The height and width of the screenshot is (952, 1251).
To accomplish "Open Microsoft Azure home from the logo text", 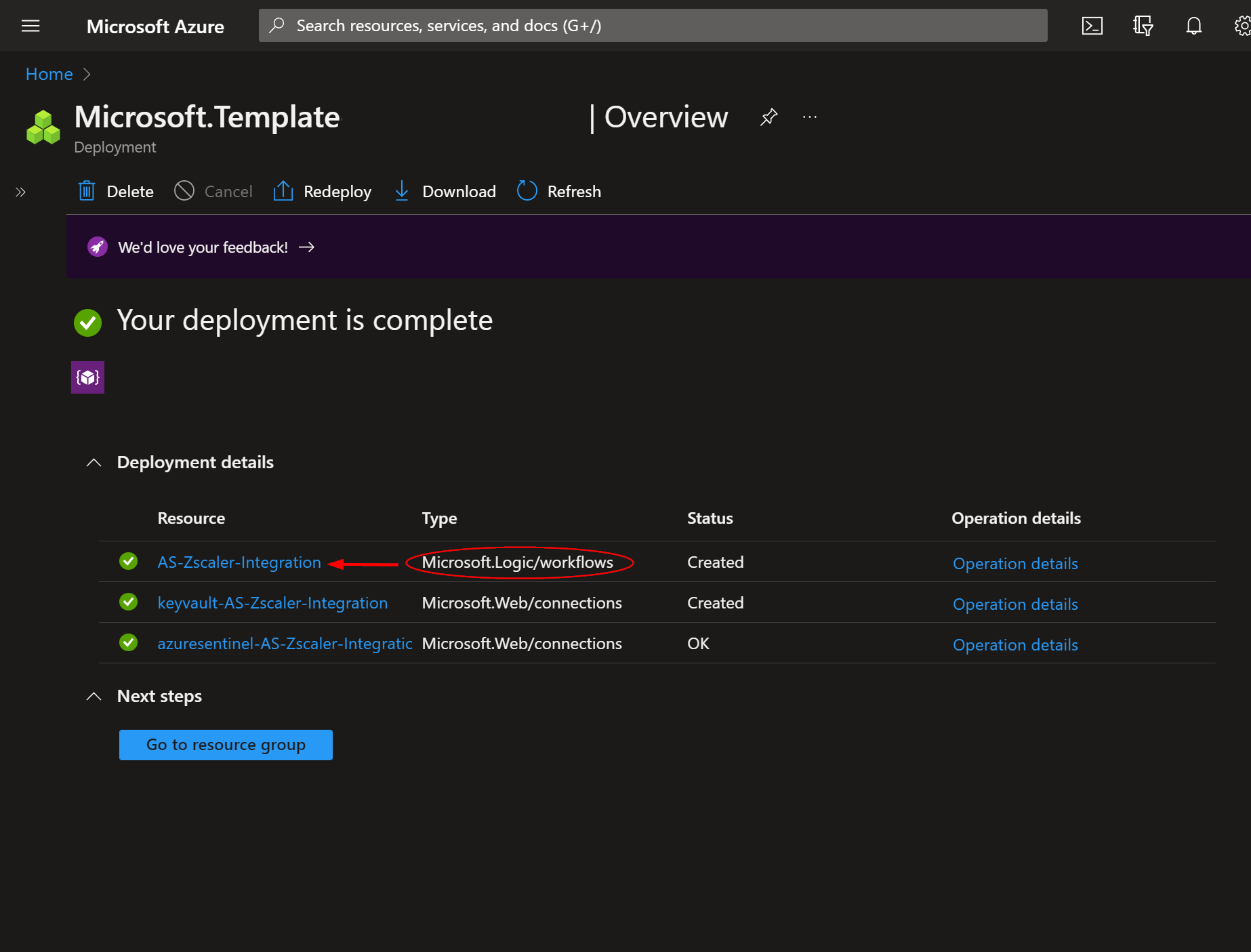I will pyautogui.click(x=155, y=26).
